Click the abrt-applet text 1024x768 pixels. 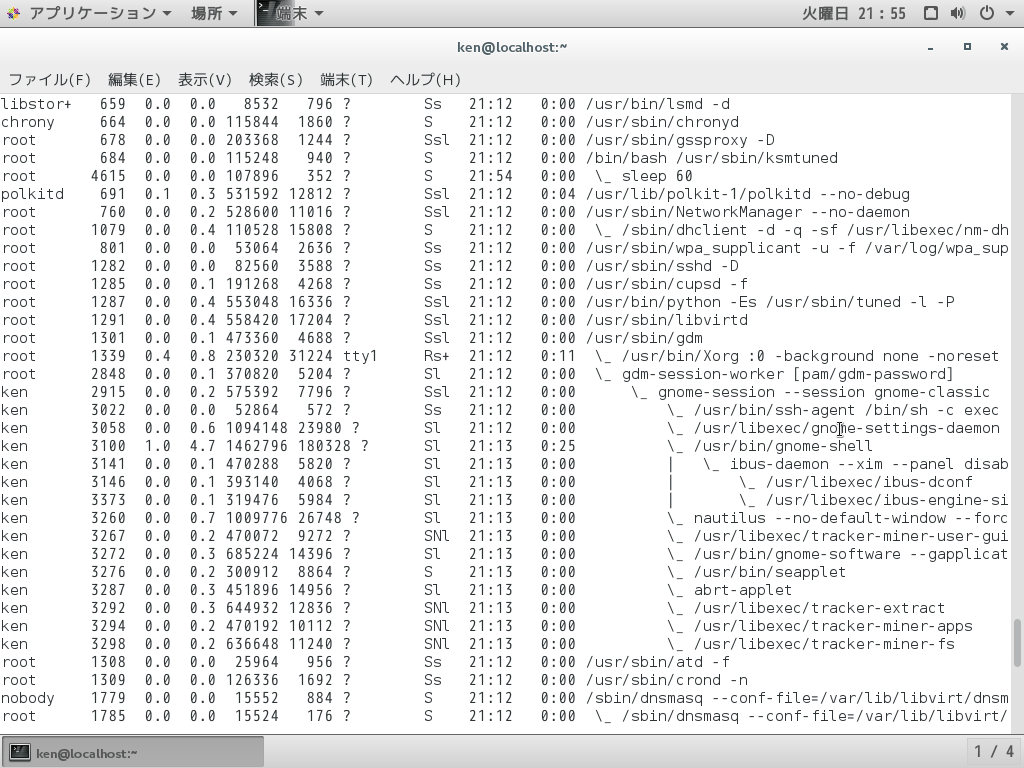[743, 590]
